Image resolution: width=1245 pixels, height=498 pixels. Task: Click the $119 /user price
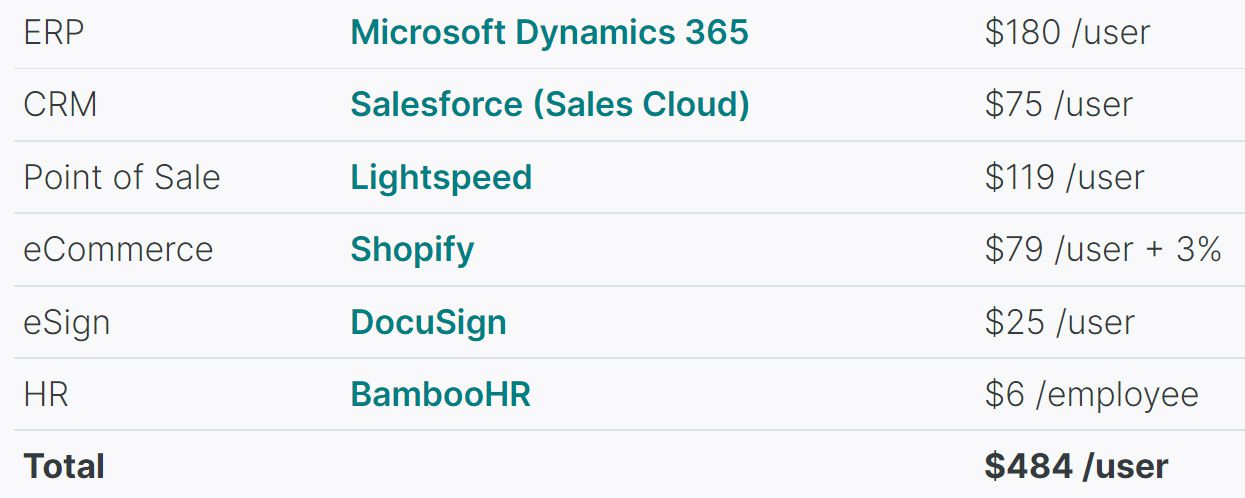point(1064,177)
